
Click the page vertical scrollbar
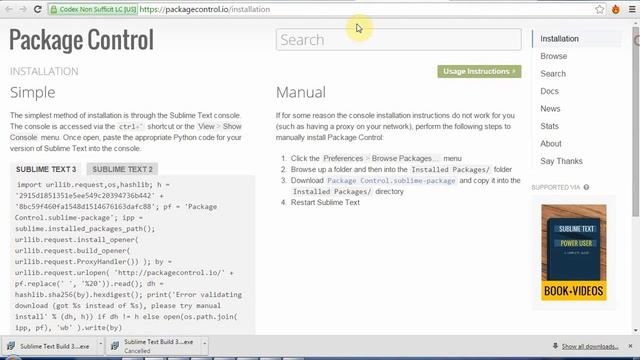click(x=636, y=122)
